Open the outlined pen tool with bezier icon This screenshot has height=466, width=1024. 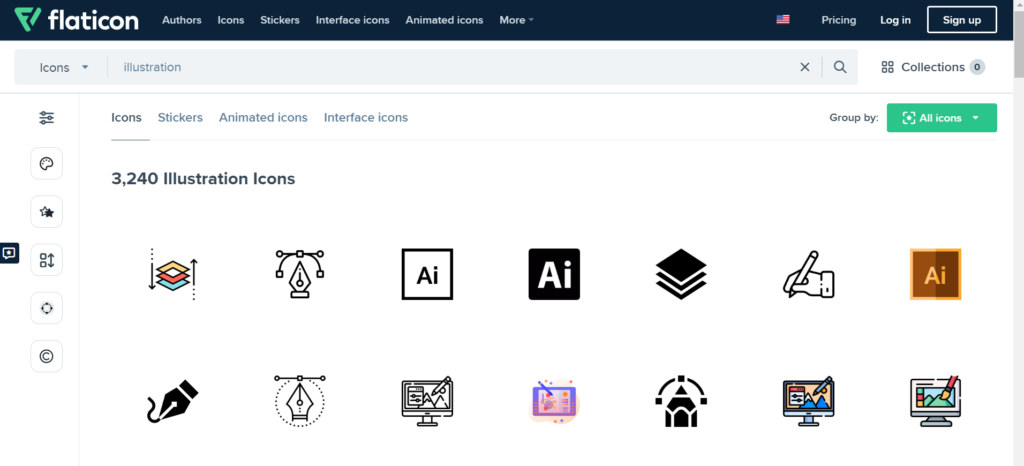(x=300, y=274)
